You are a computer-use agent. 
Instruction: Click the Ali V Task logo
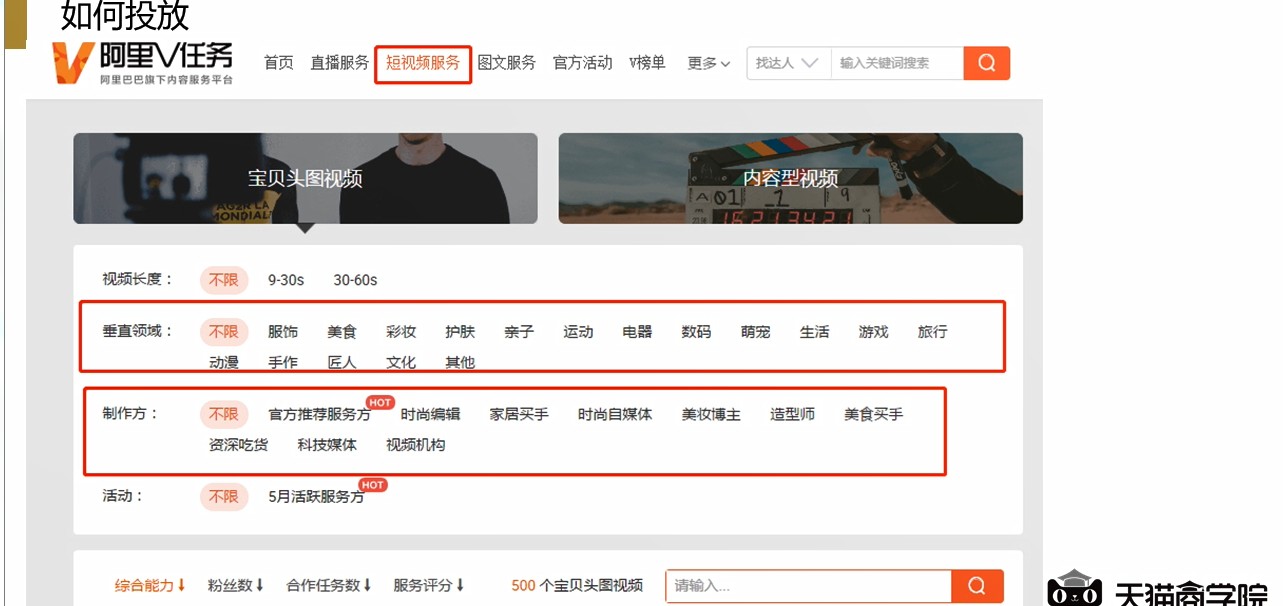143,62
